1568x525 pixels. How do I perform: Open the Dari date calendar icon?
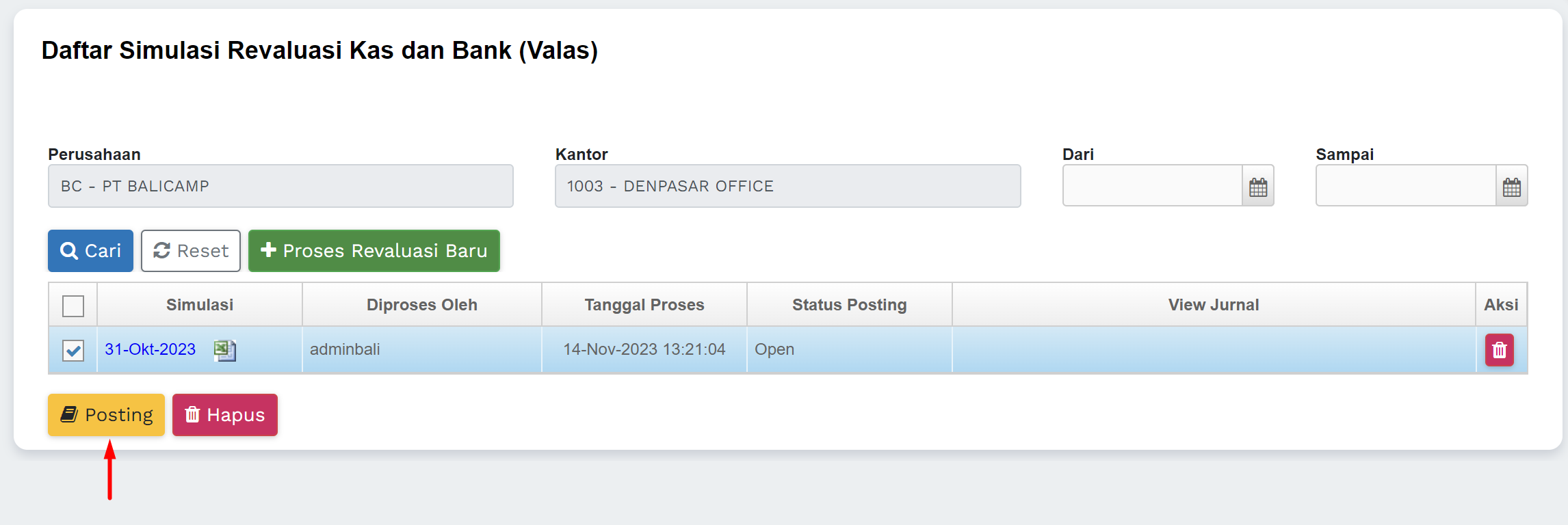[x=1258, y=186]
